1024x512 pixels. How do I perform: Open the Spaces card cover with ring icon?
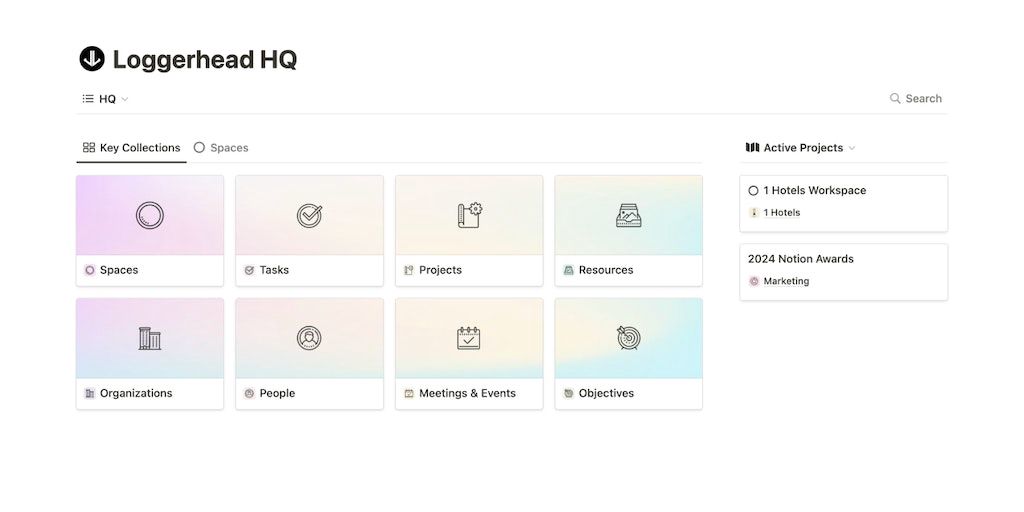pos(150,215)
